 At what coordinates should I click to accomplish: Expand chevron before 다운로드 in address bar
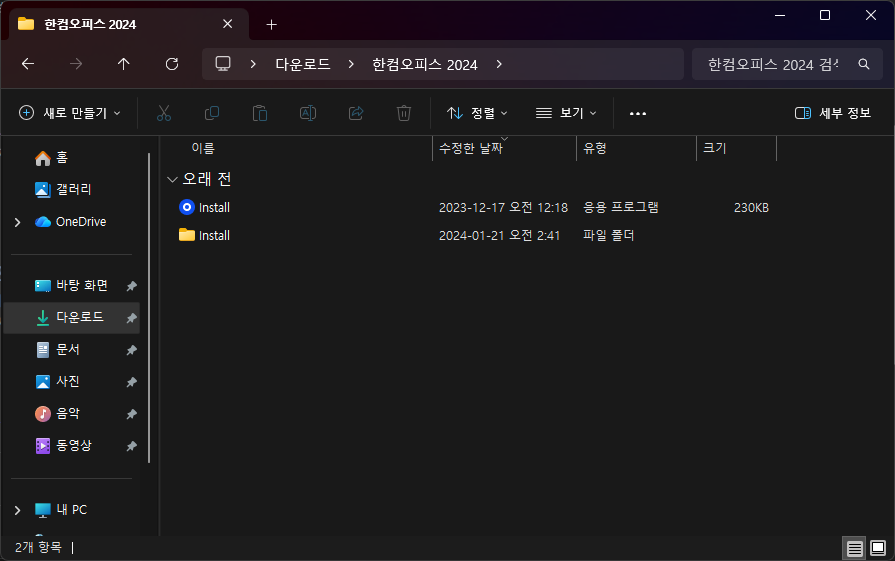click(253, 64)
